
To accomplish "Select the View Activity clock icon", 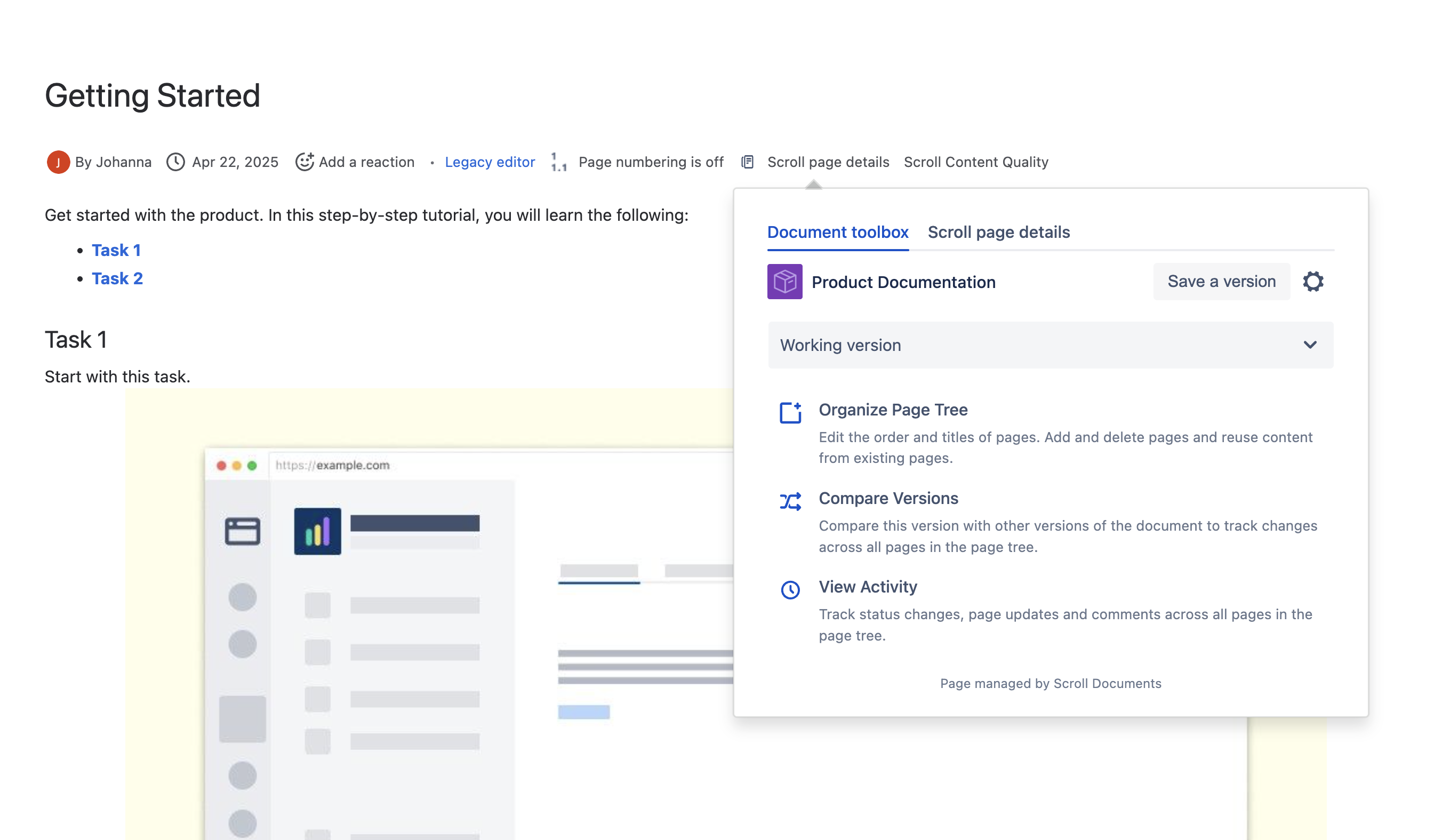I will tap(790, 589).
